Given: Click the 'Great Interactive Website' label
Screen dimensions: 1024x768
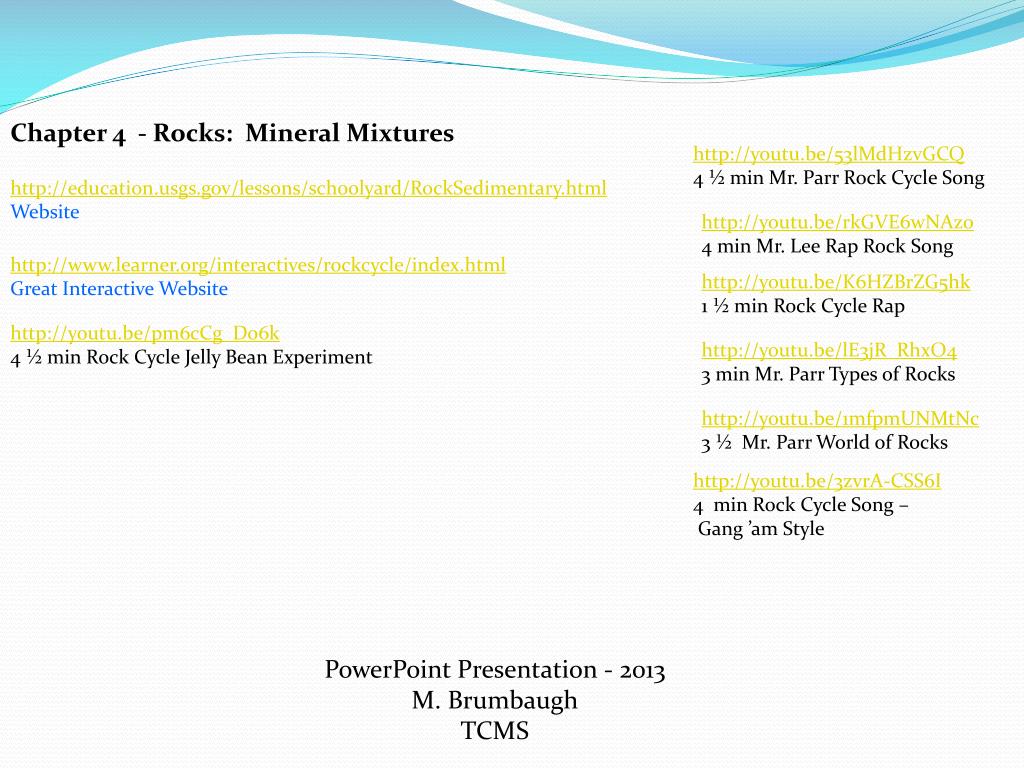Looking at the screenshot, I should [x=119, y=289].
